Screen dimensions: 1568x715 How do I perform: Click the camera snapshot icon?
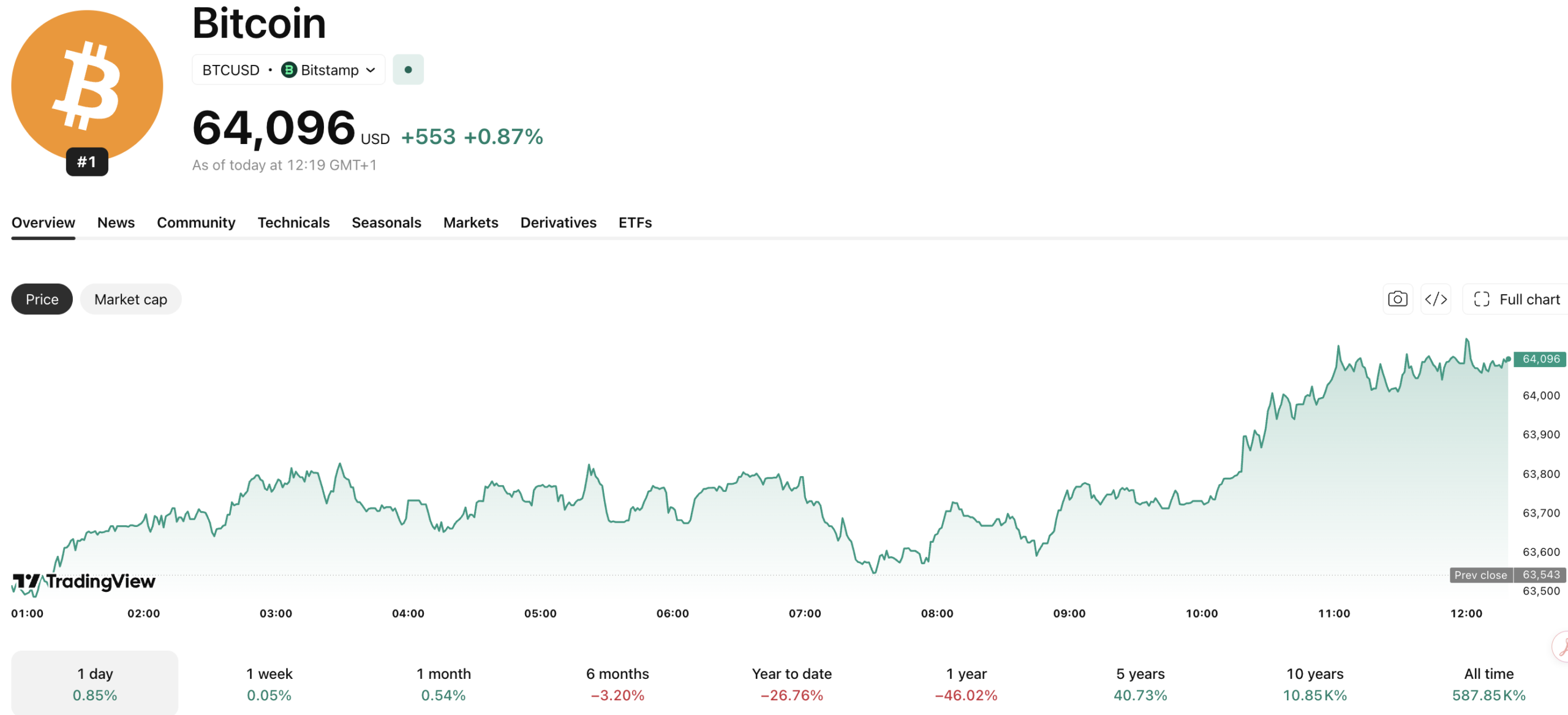pyautogui.click(x=1397, y=299)
